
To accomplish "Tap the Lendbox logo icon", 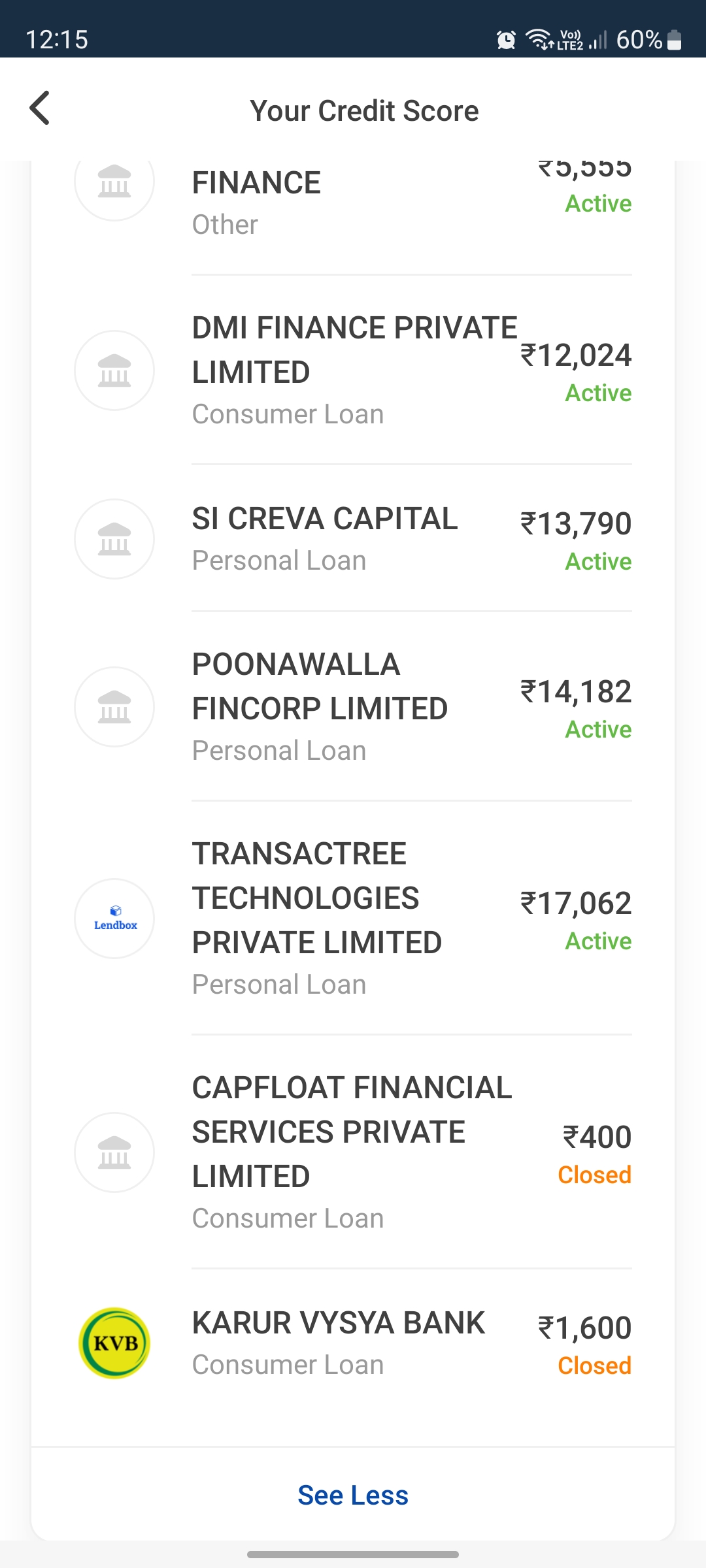I will tap(114, 919).
